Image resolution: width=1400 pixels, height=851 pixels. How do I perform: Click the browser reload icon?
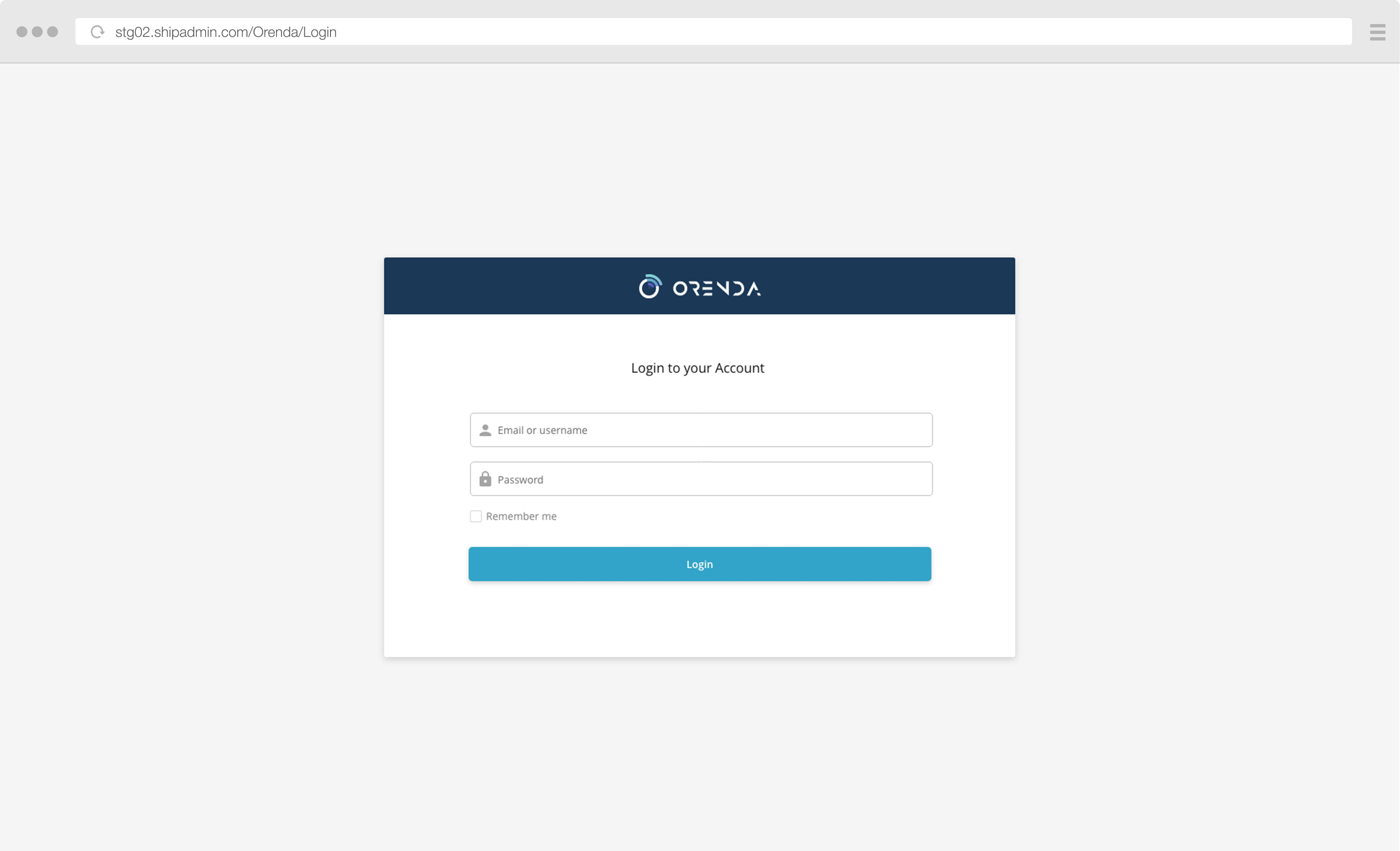98,32
